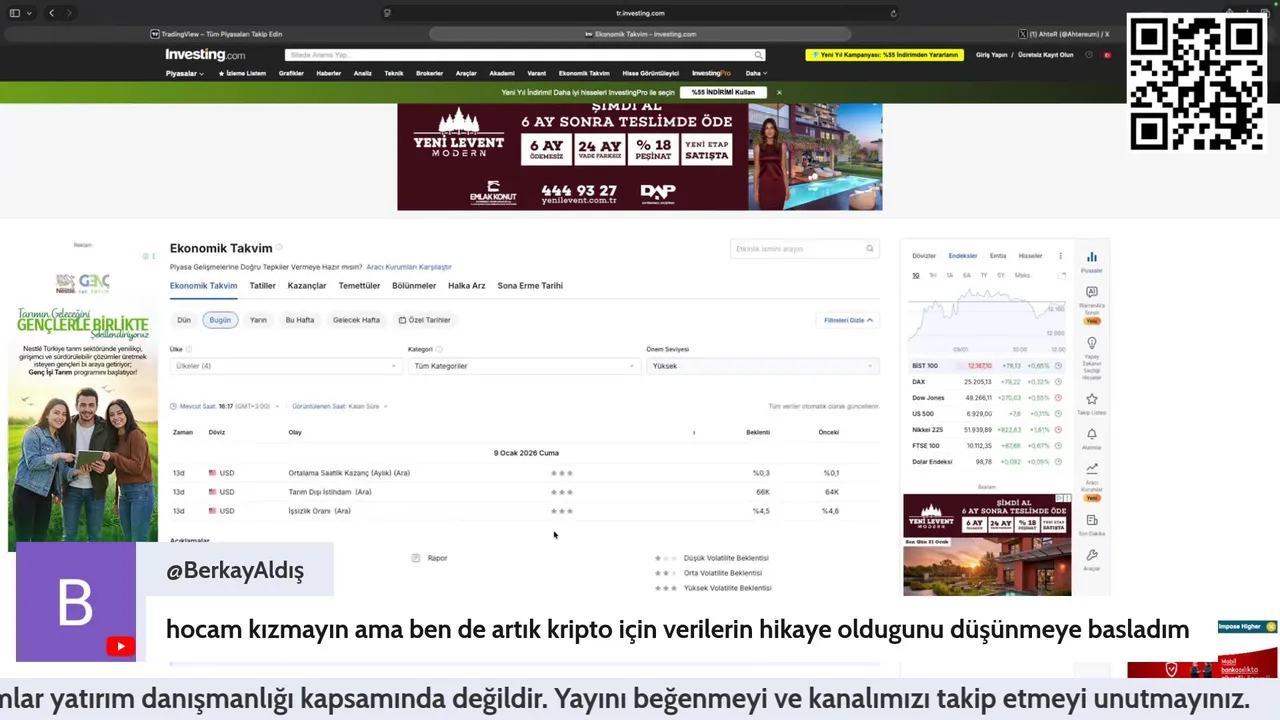Click %55 İNDİRİMİ Kullan button
1280x720 pixels.
click(x=723, y=92)
